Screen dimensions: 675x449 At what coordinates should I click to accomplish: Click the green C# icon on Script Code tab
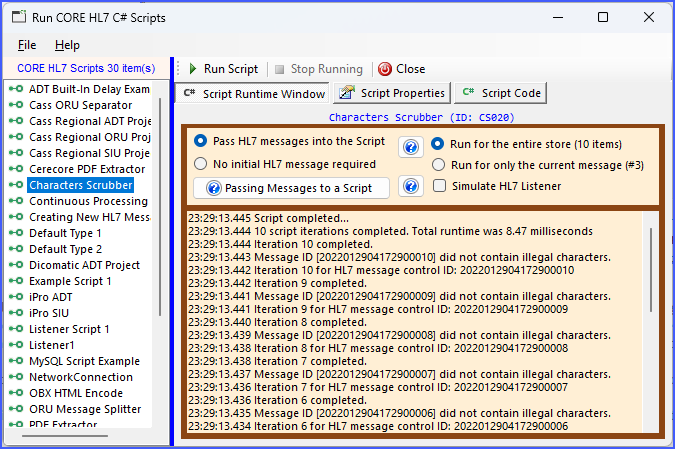[468, 92]
